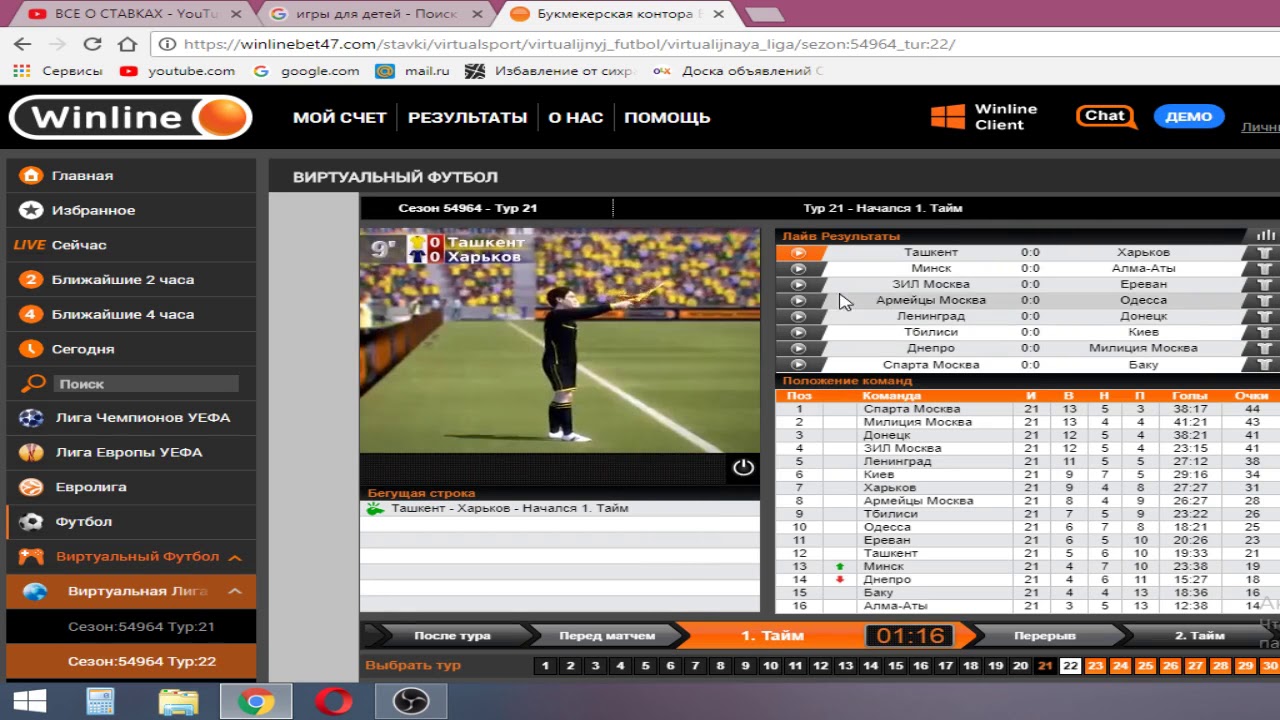
Task: Open Лига Чемпионов УЕФА category
Action: coord(131,418)
